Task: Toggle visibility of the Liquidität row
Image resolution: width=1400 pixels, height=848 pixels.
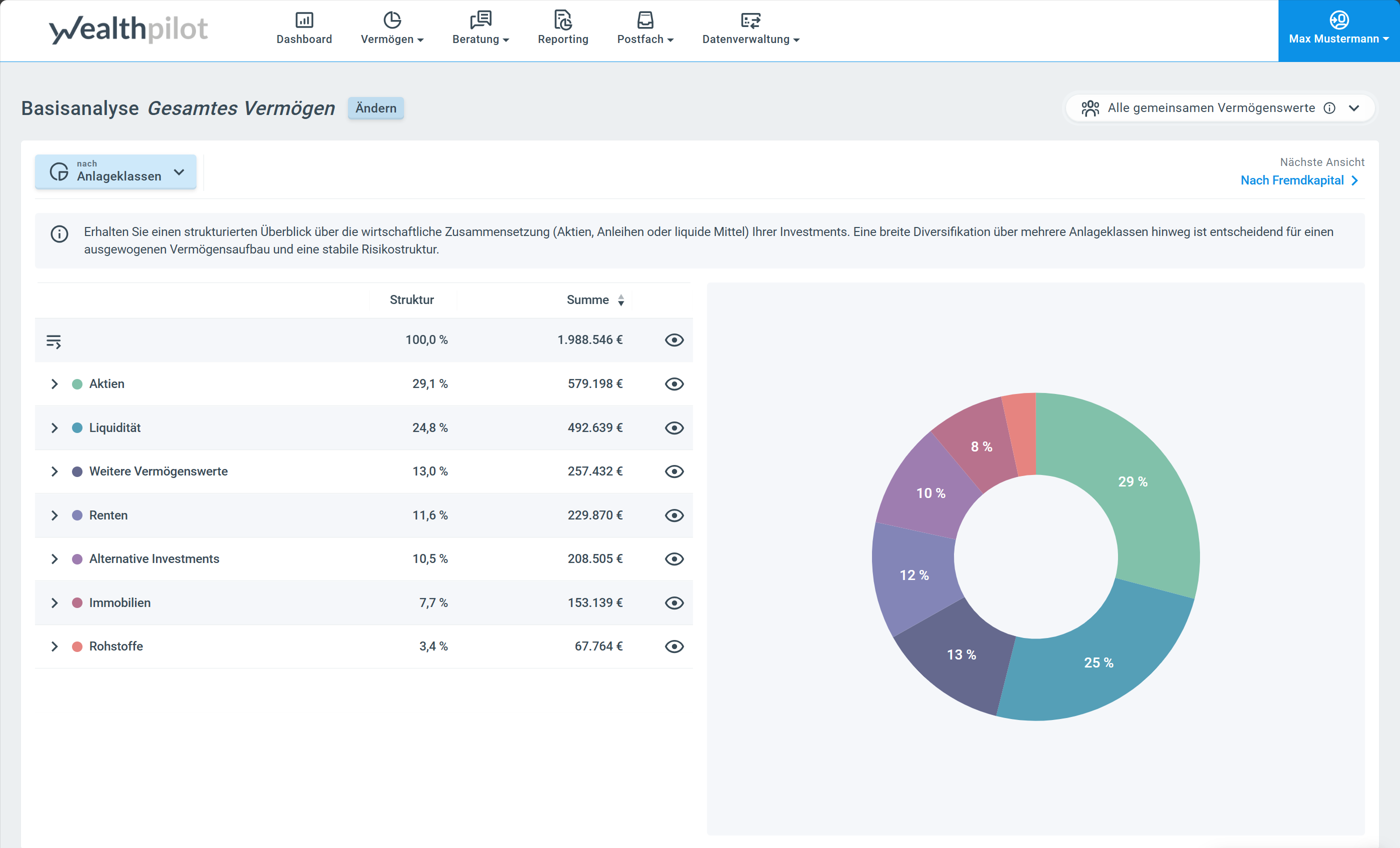Action: (x=674, y=428)
